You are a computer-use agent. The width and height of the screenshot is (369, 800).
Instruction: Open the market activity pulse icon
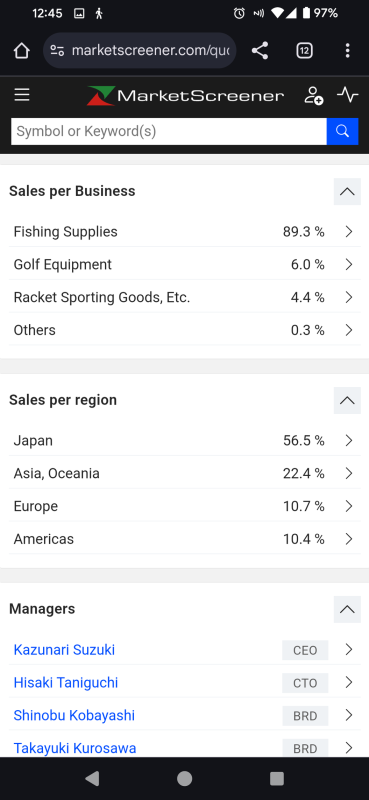tap(348, 95)
